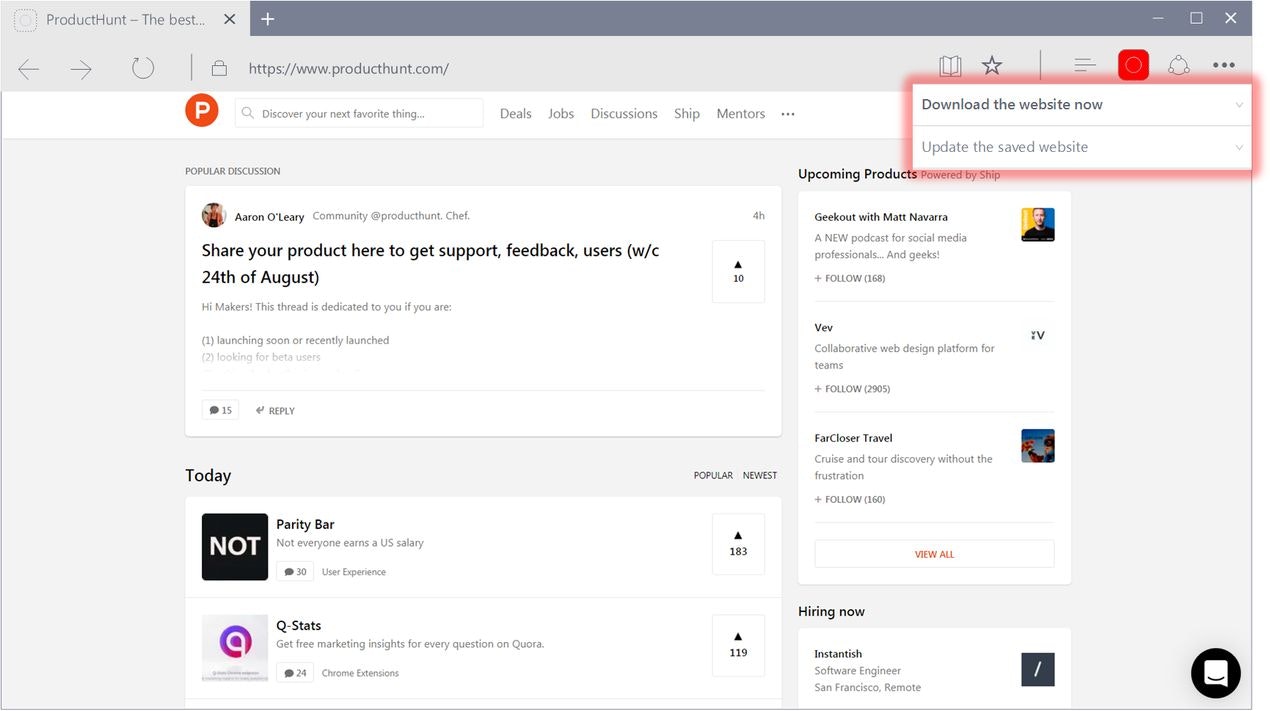Switch the Today list to Popular

(713, 475)
